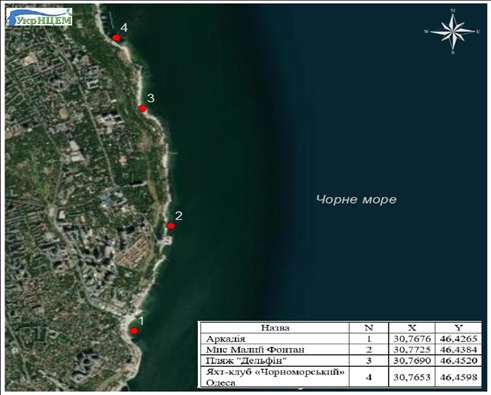The height and width of the screenshot is (395, 491).
Task: Select Y value 46,4384 in table
Action: click(459, 350)
